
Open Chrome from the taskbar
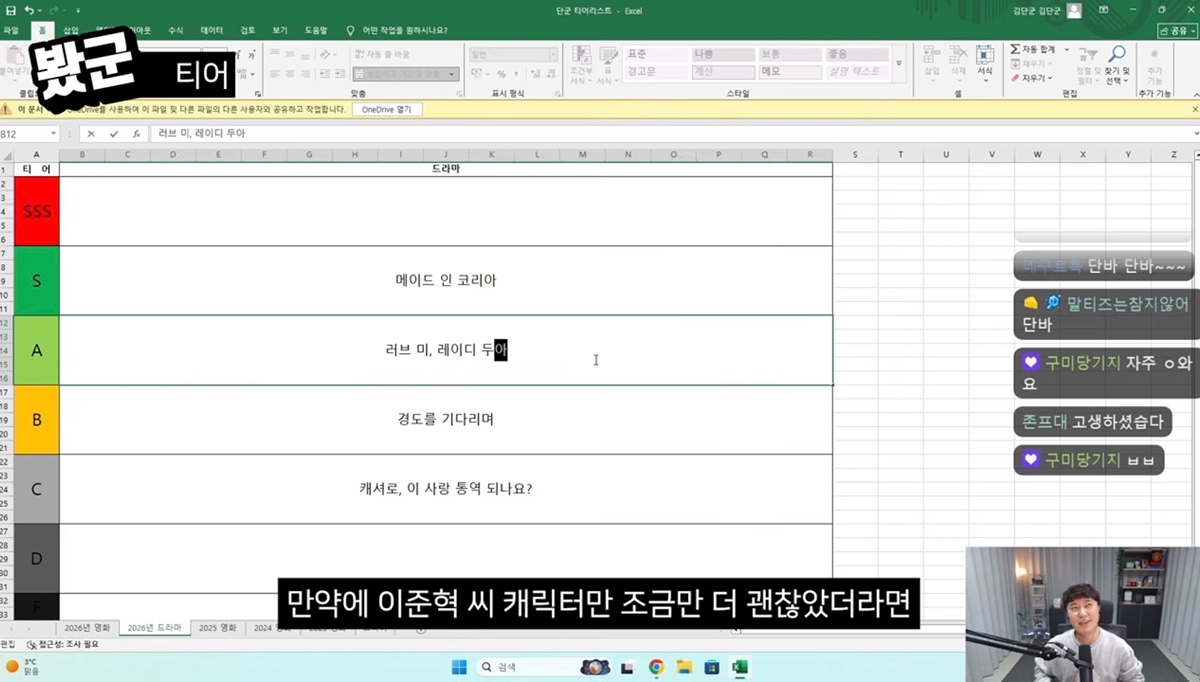click(656, 667)
